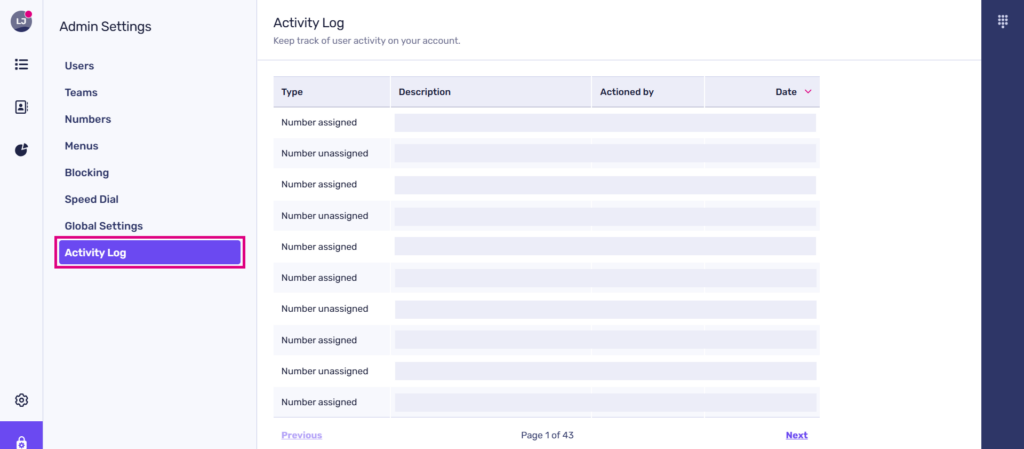Go to the Menus settings section
This screenshot has width=1024, height=449.
81,146
